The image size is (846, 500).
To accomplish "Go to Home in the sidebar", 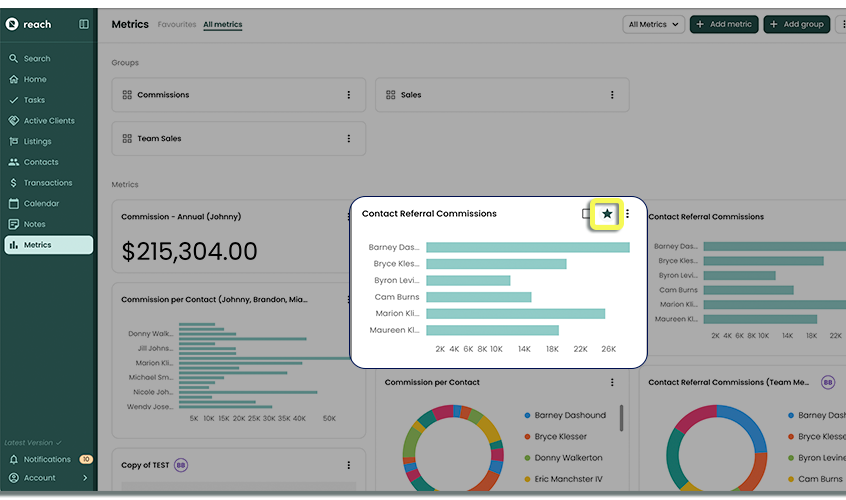I will [x=35, y=79].
